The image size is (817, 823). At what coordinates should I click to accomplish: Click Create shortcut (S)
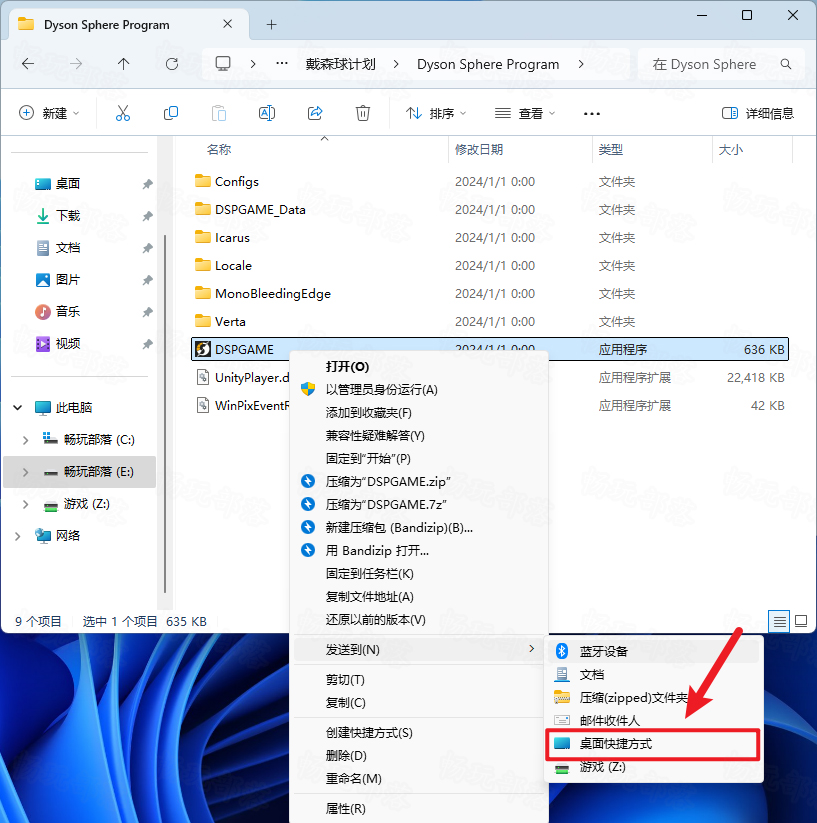(x=419, y=733)
